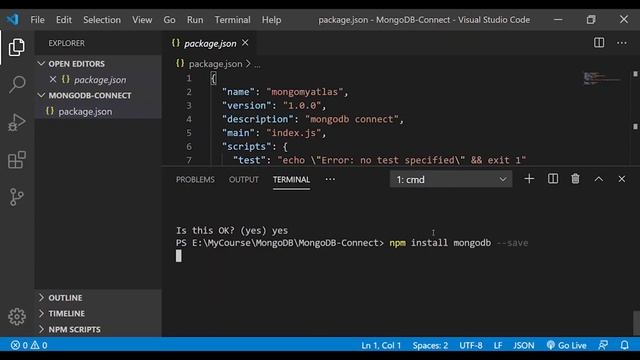The width and height of the screenshot is (640, 360).
Task: Restore down the VS Code window
Action: point(591,19)
